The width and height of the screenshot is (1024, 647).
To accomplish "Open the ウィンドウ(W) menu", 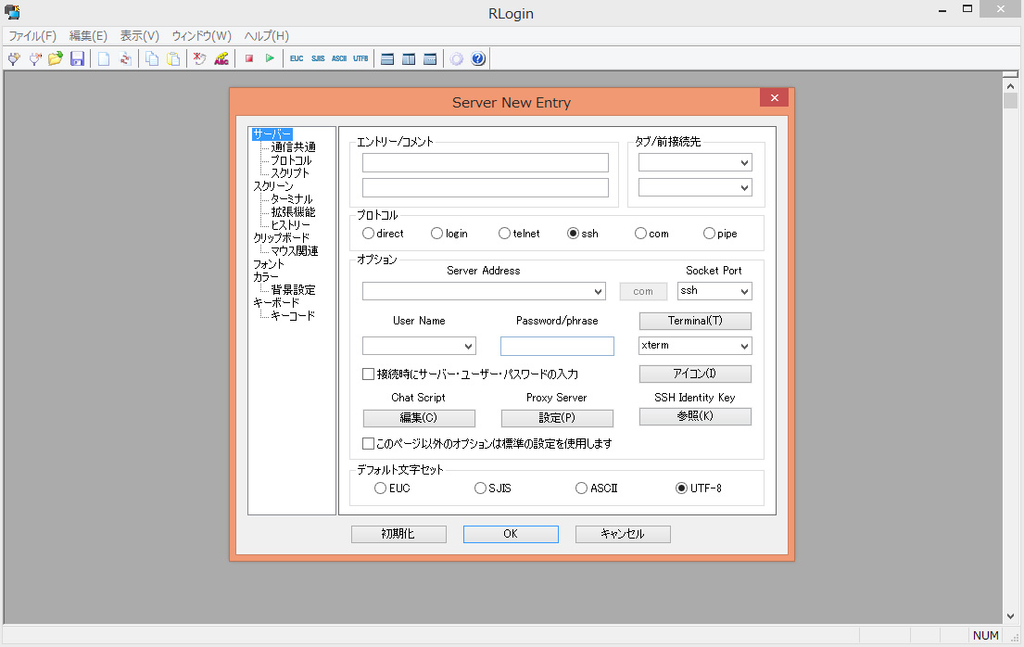I will (x=202, y=36).
